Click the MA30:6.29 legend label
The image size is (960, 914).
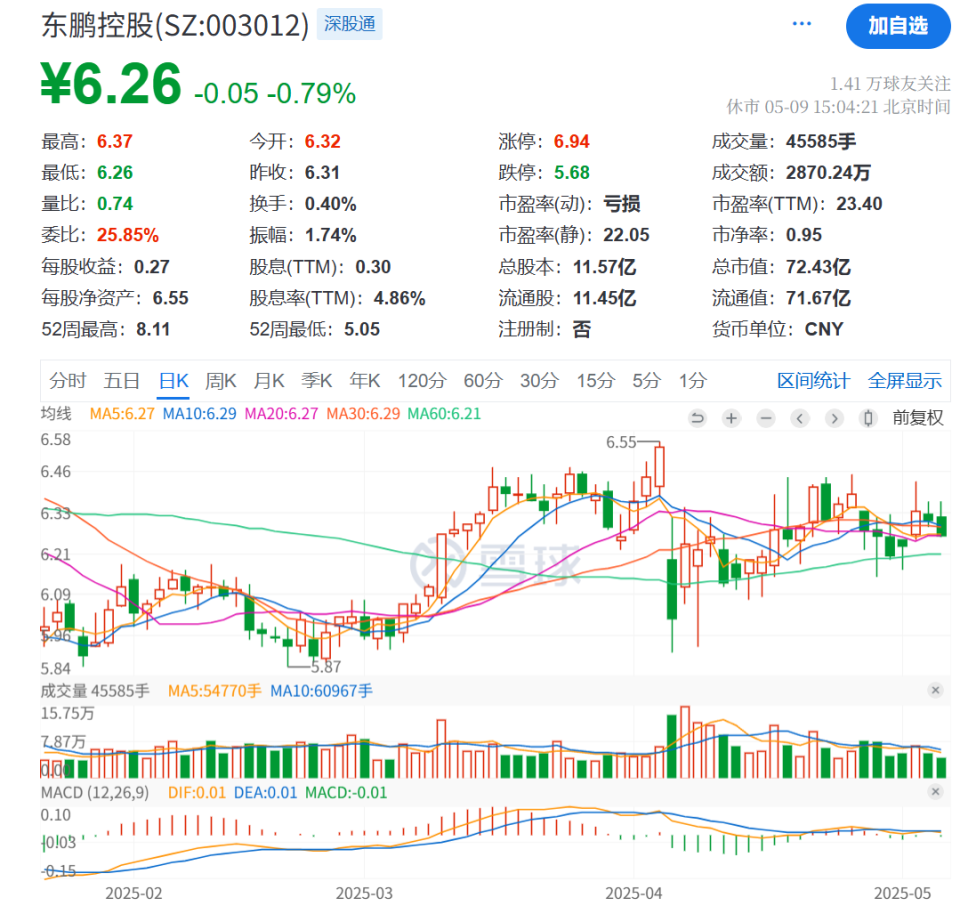[x=363, y=414]
